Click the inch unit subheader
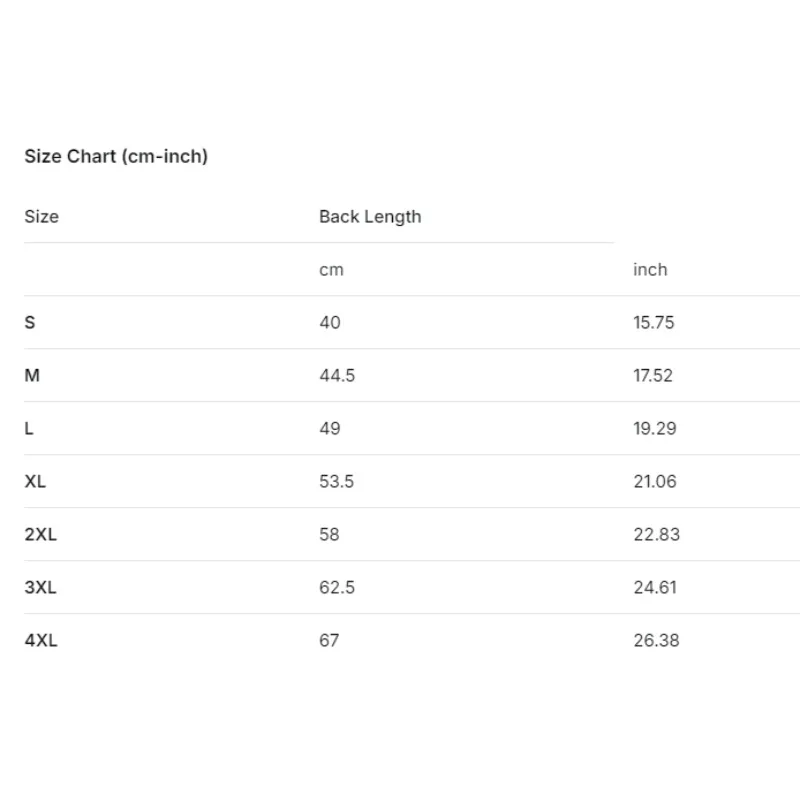 650,269
